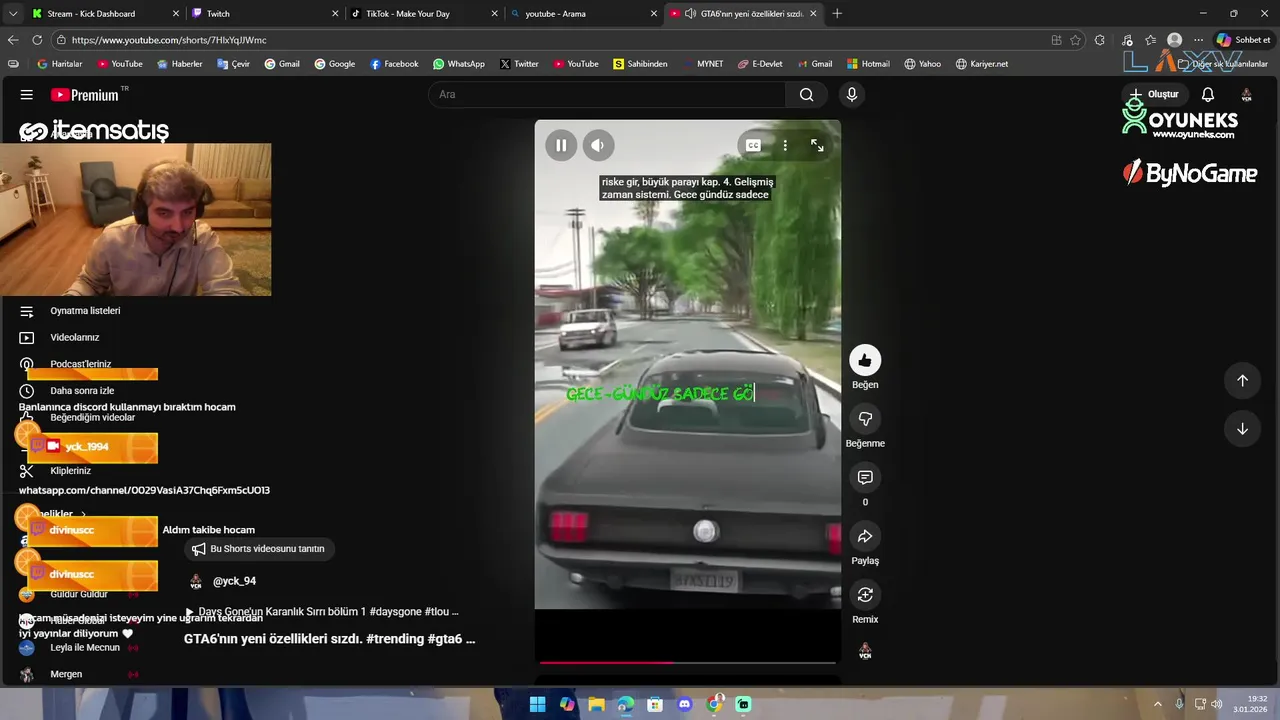This screenshot has width=1280, height=720.
Task: Open the Sahibinden bookmark
Action: pos(641,64)
